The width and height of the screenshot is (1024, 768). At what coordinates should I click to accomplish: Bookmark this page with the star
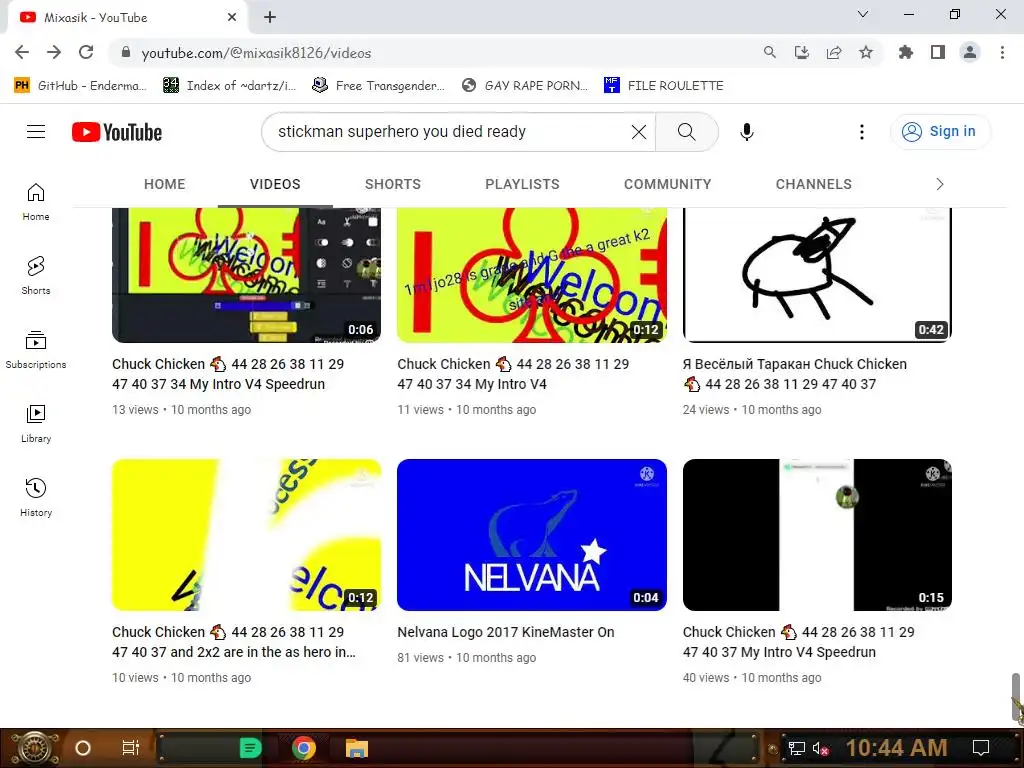click(866, 52)
